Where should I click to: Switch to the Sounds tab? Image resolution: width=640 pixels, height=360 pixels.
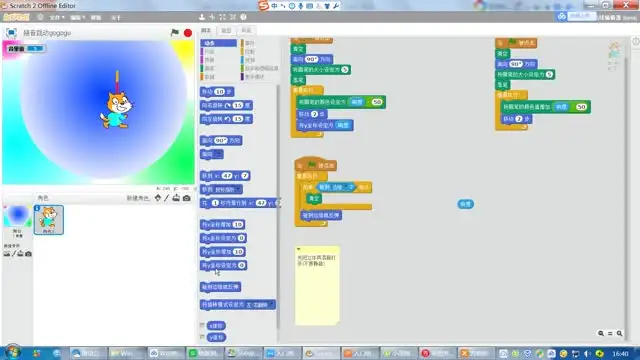[x=246, y=31]
